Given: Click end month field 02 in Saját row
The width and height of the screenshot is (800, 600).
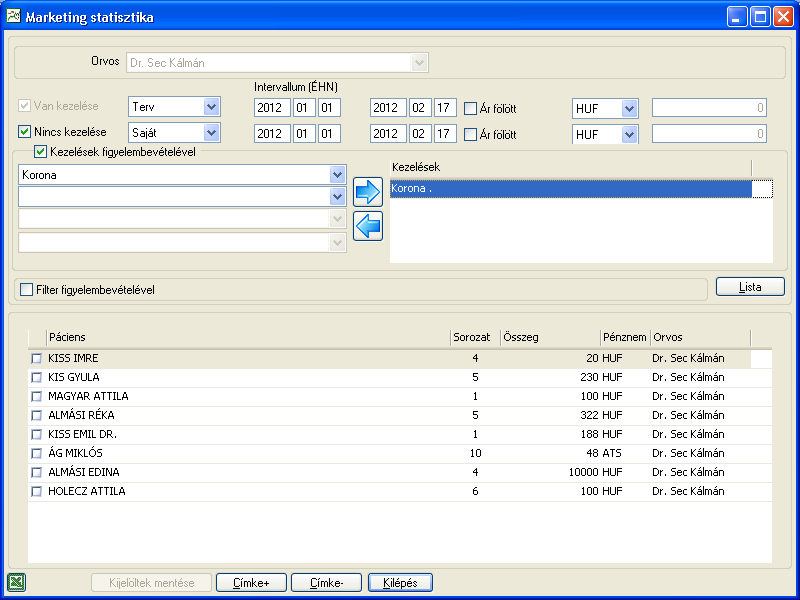Looking at the screenshot, I should pyautogui.click(x=420, y=134).
